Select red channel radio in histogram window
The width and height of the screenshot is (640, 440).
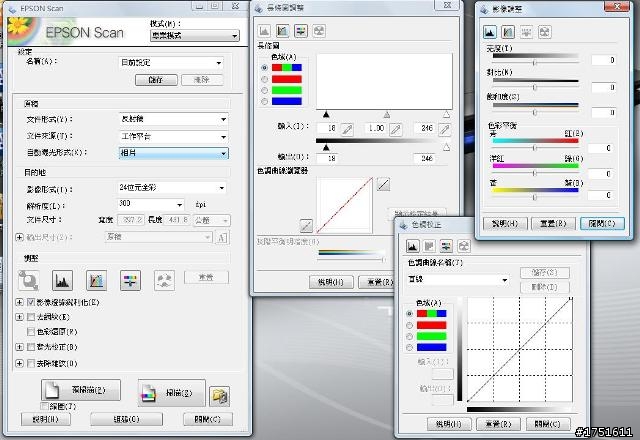(x=264, y=79)
